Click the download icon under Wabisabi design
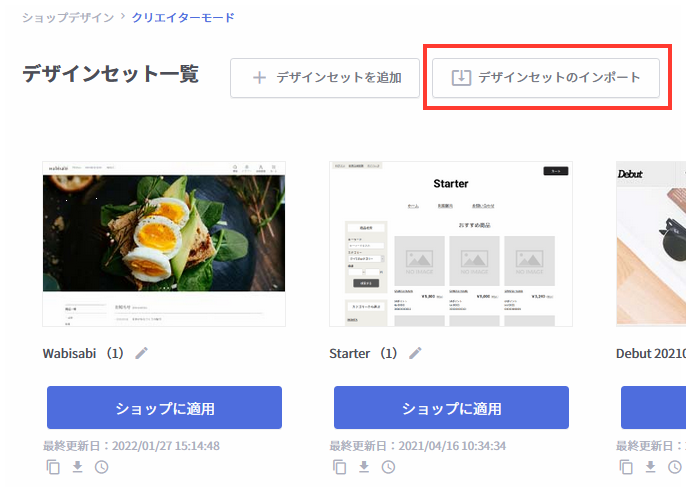This screenshot has height=492, width=686. [x=77, y=467]
